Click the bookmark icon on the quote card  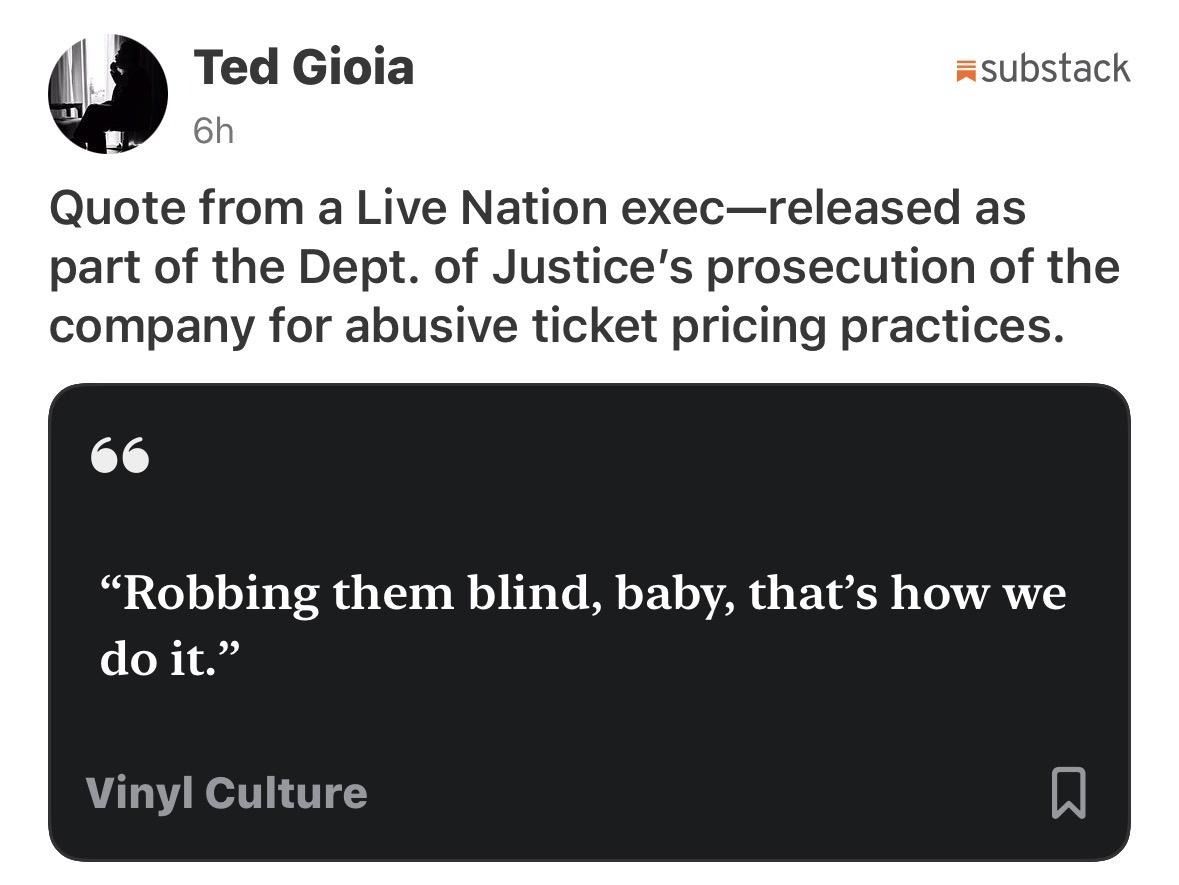click(1068, 793)
